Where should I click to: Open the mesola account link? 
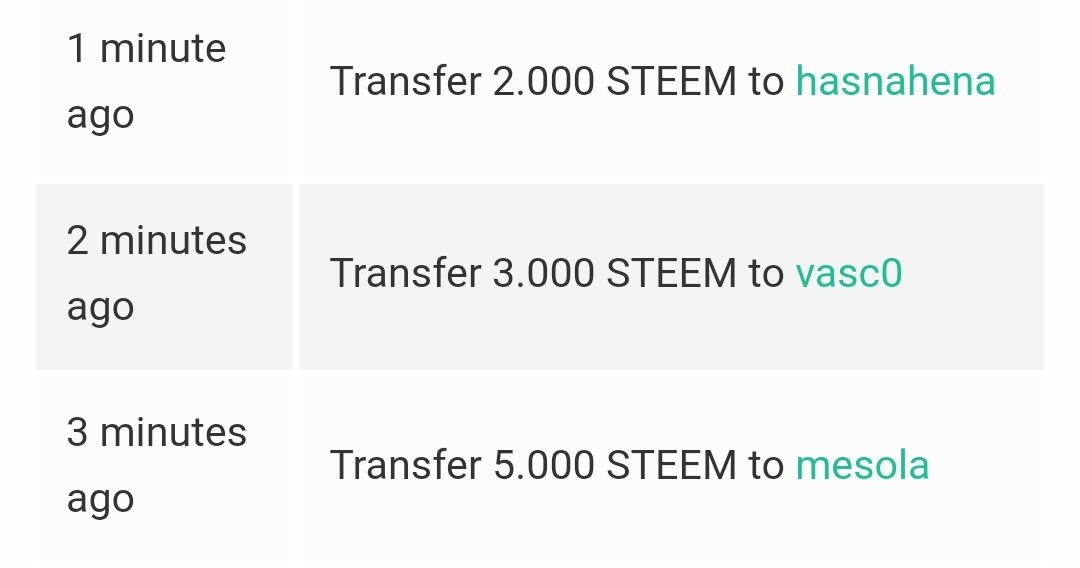[x=862, y=465]
